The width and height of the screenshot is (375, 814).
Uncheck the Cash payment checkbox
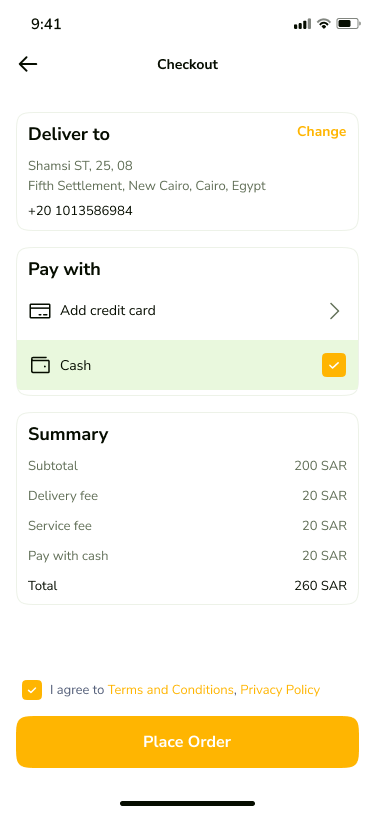[334, 365]
